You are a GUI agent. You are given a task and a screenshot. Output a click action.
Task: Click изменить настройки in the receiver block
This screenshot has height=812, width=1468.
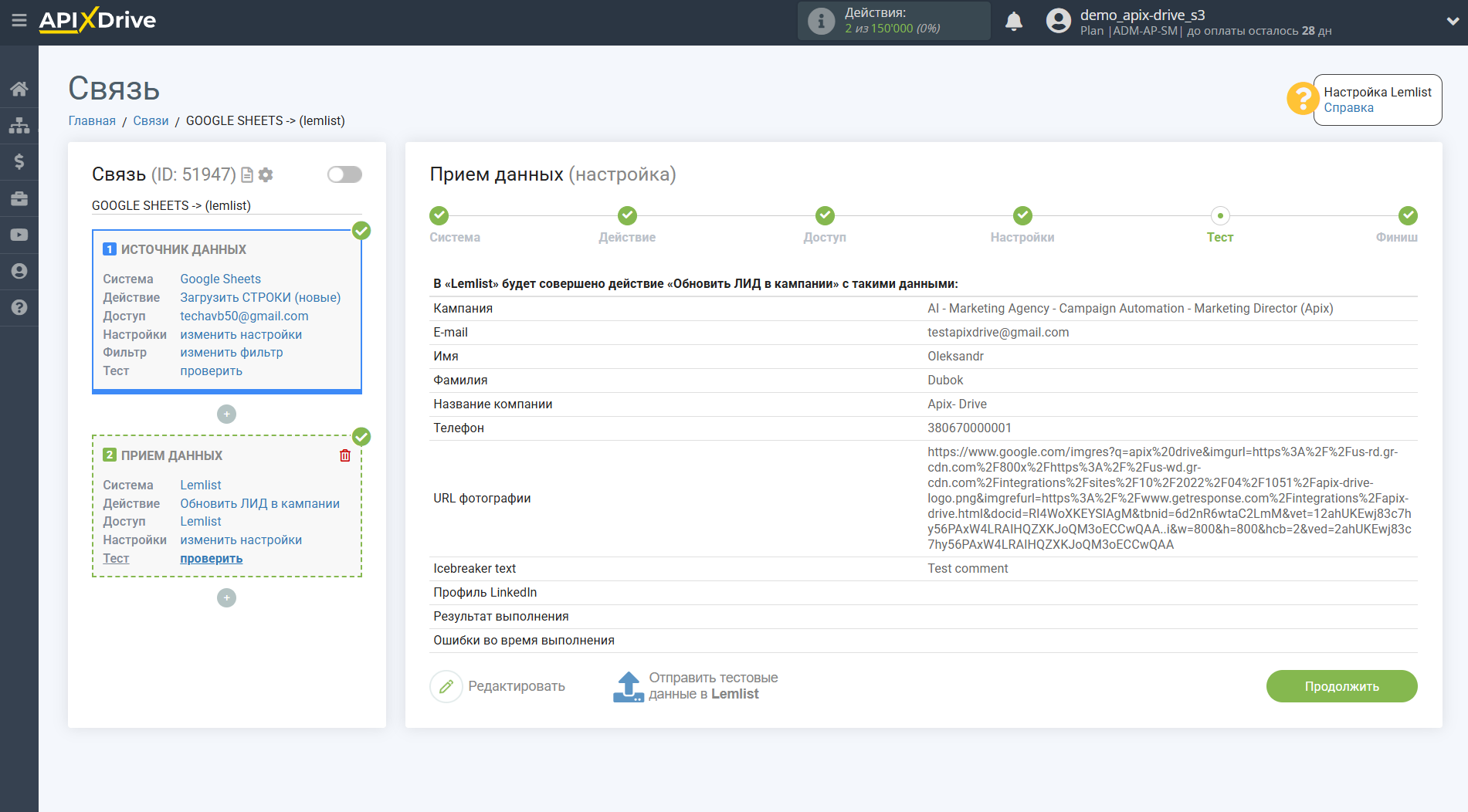tap(241, 540)
